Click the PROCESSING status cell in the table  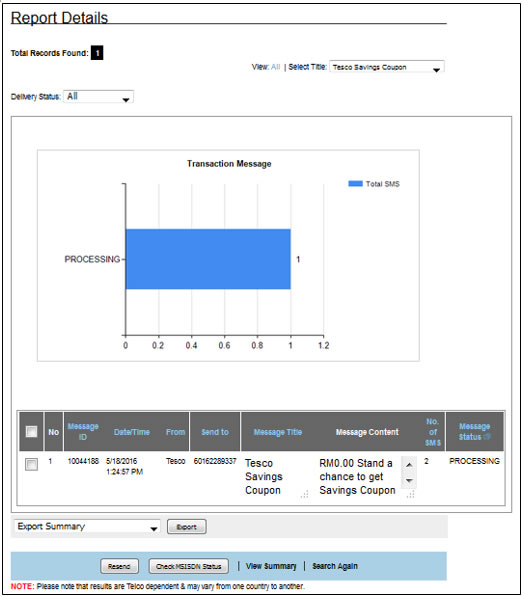(x=474, y=461)
